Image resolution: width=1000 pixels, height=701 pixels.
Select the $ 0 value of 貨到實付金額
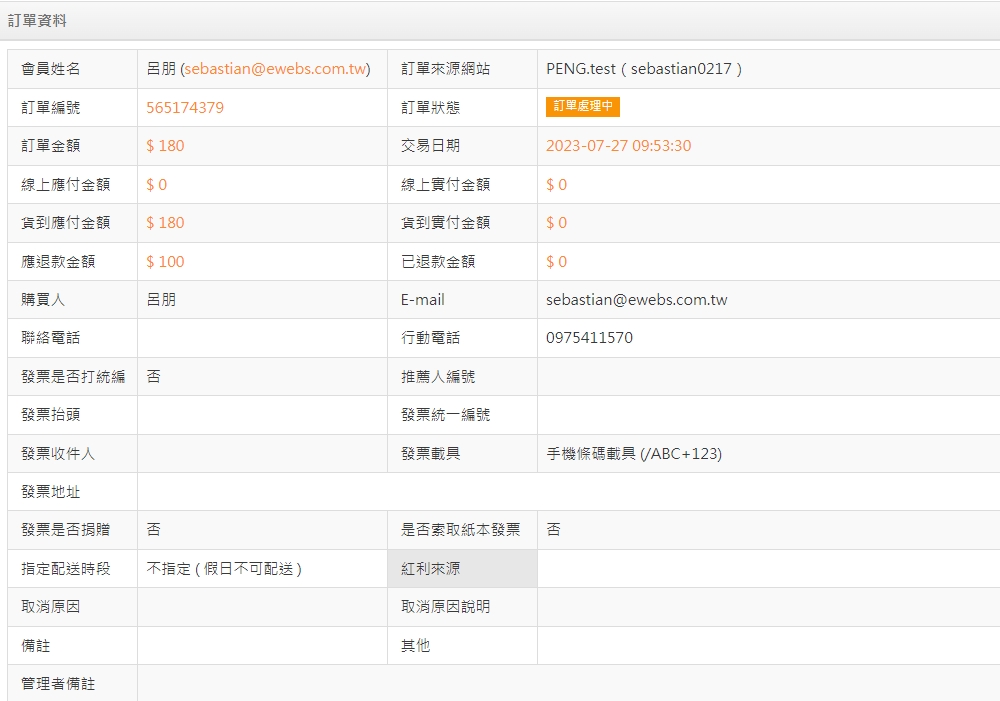click(556, 223)
